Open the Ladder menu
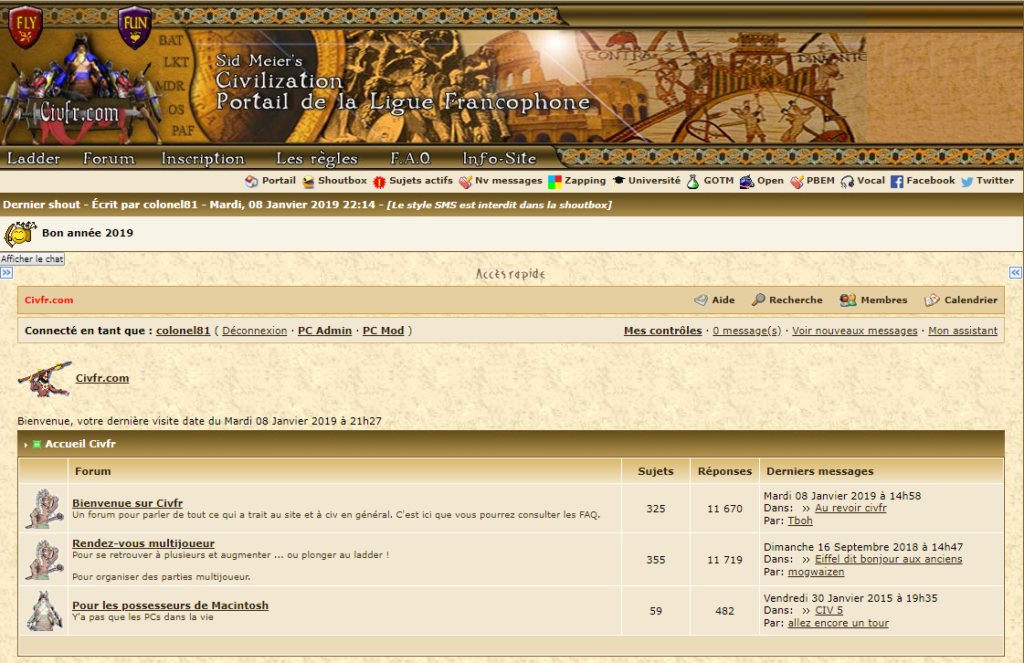This screenshot has width=1024, height=663. [33, 158]
